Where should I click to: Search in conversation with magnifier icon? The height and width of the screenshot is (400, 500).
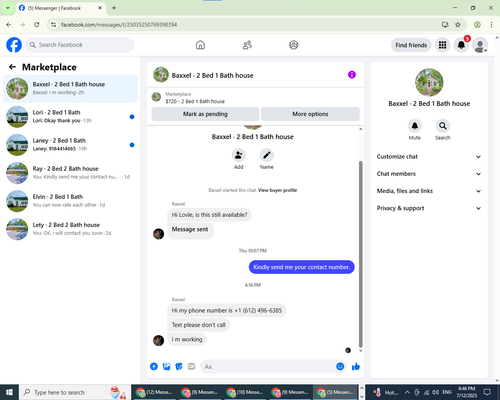[443, 126]
